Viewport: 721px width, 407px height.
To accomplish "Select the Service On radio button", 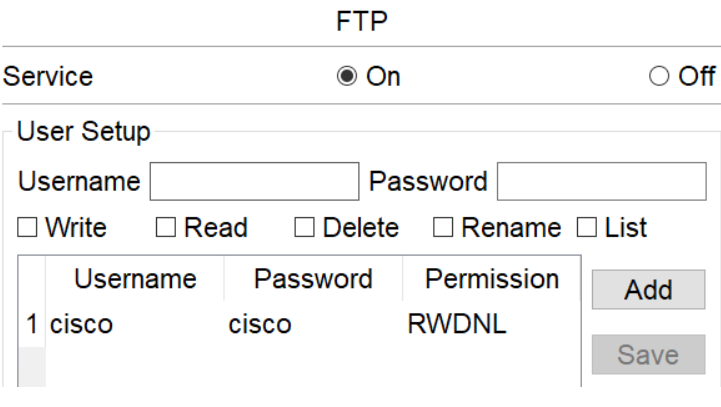I will coord(347,77).
